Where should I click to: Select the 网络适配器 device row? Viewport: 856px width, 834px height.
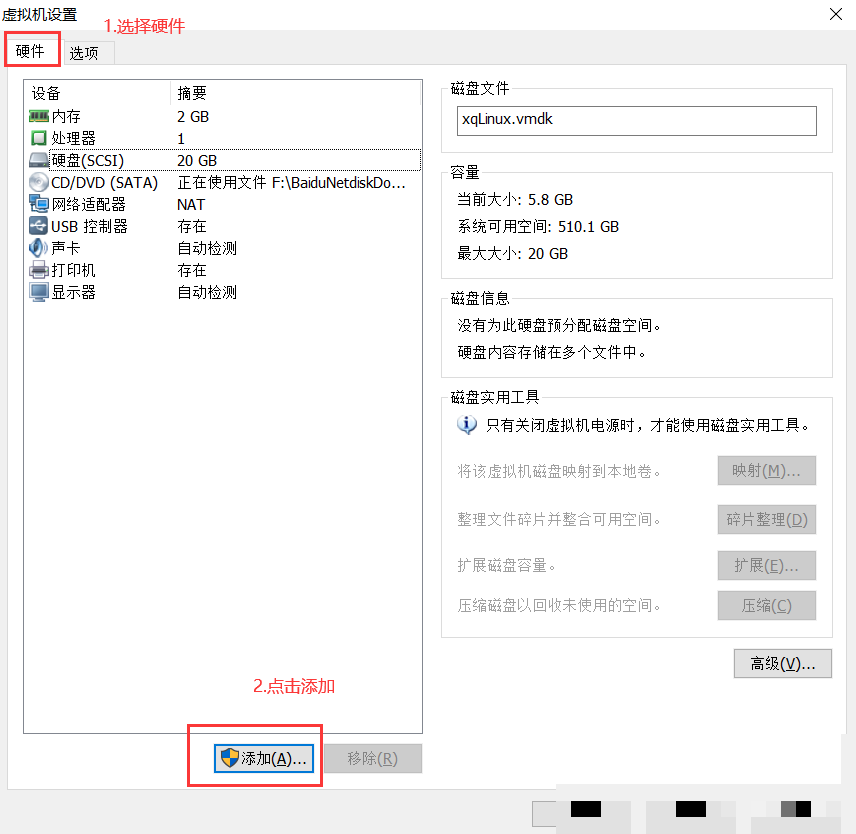point(224,204)
